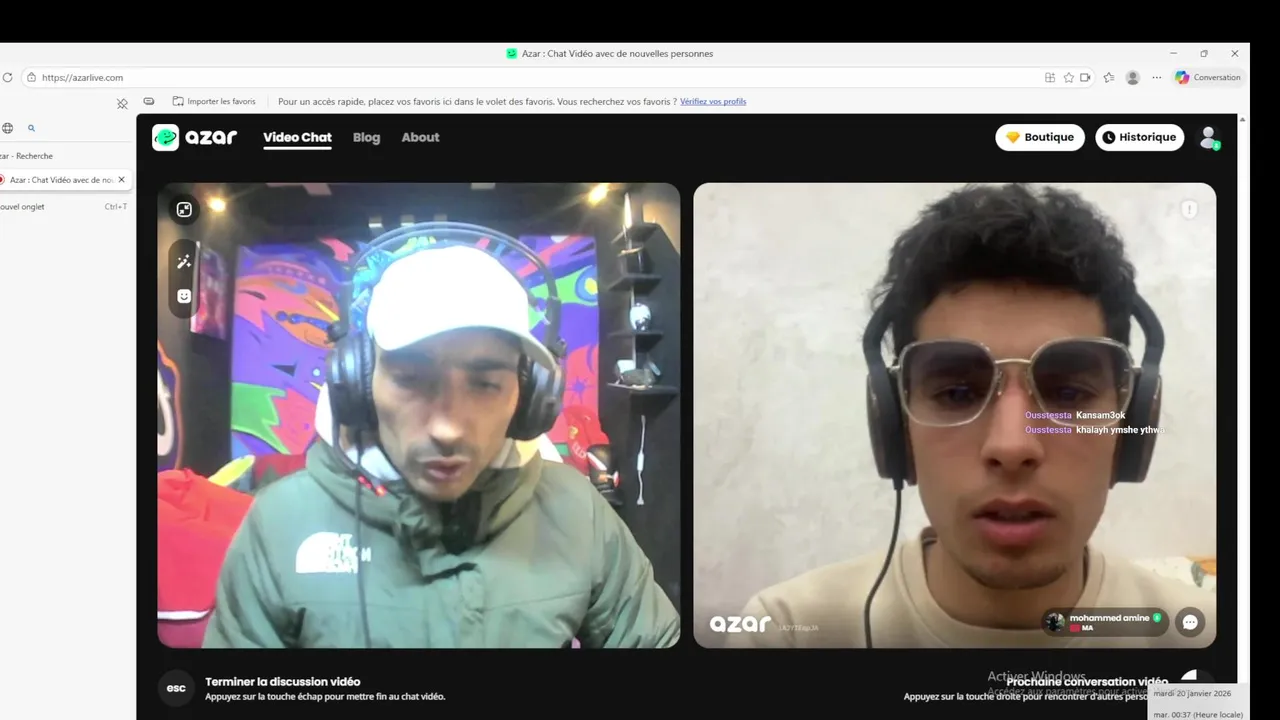
Task: Click the globe icon in tabs pane
Action: (8, 128)
